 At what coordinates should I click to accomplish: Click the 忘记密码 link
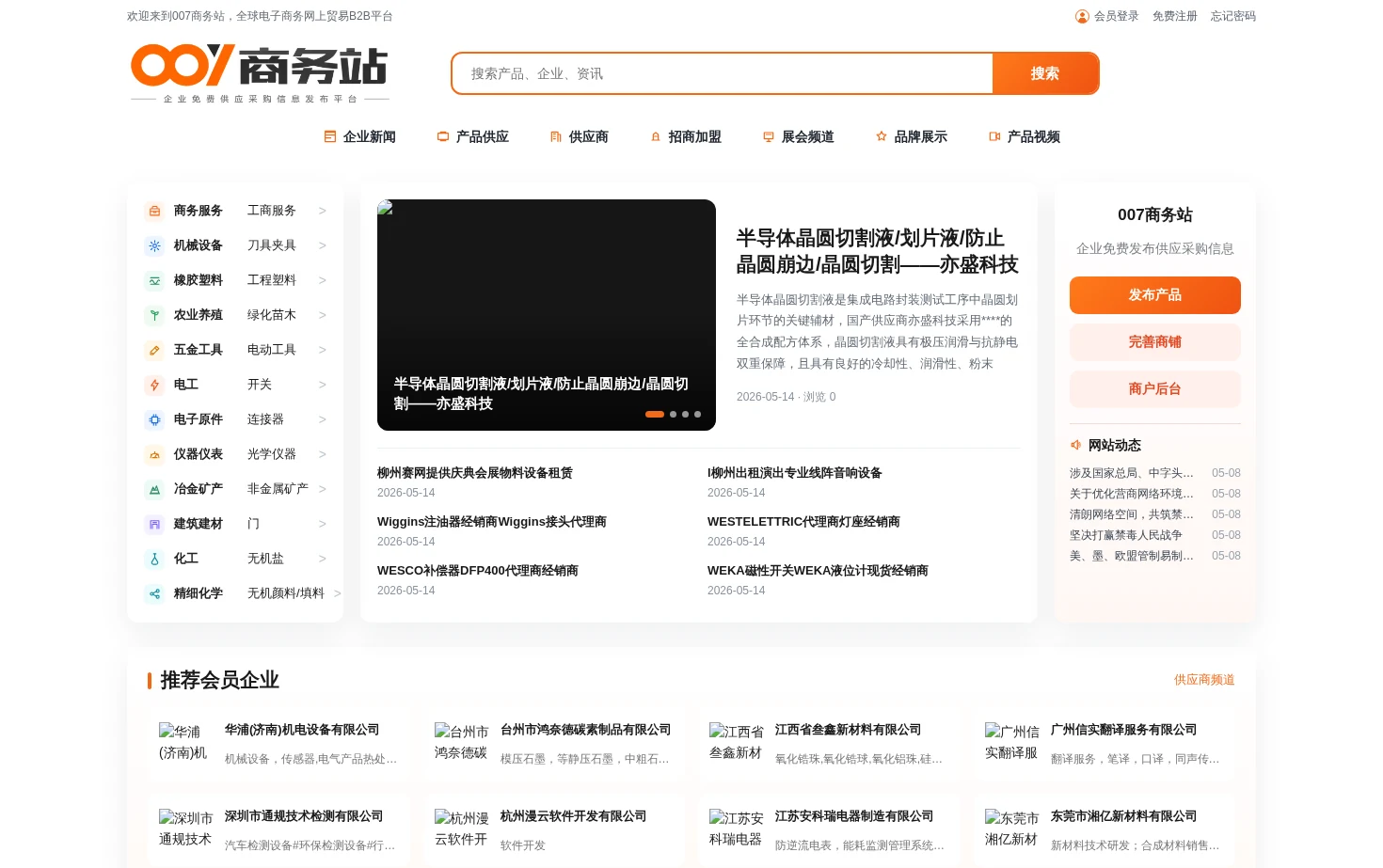click(1233, 16)
